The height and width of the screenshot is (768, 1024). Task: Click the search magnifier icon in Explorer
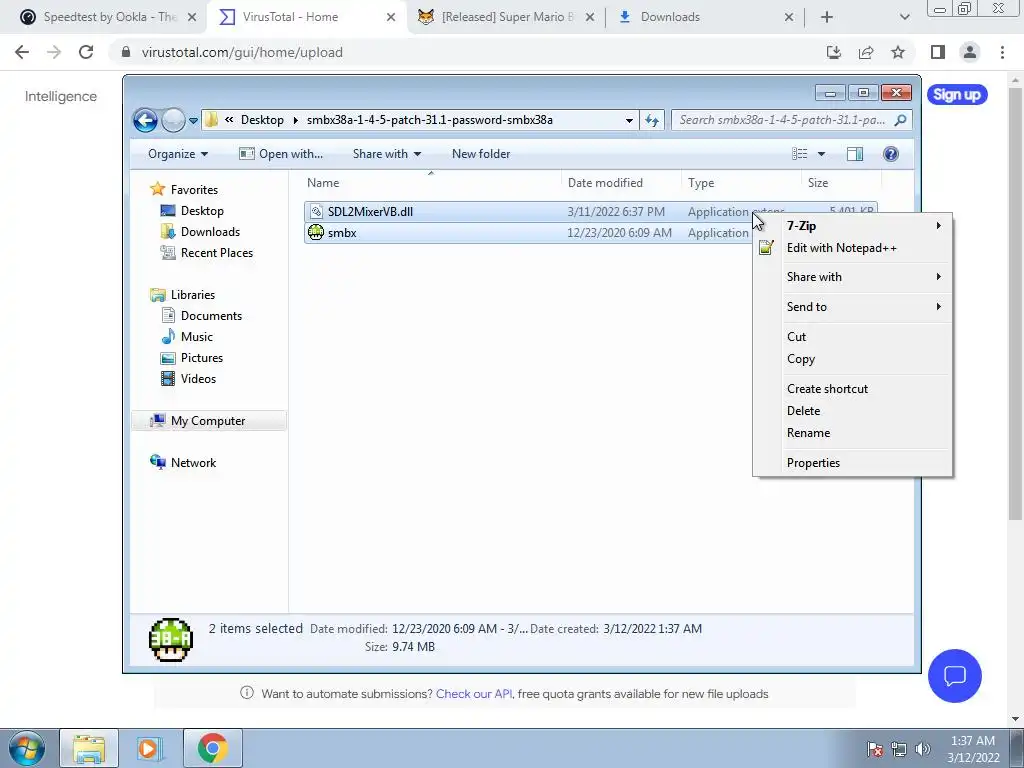point(901,120)
